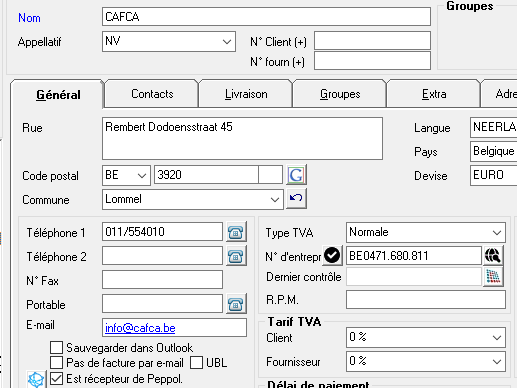
Task: Toggle the UBL checkbox
Action: [x=196, y=362]
